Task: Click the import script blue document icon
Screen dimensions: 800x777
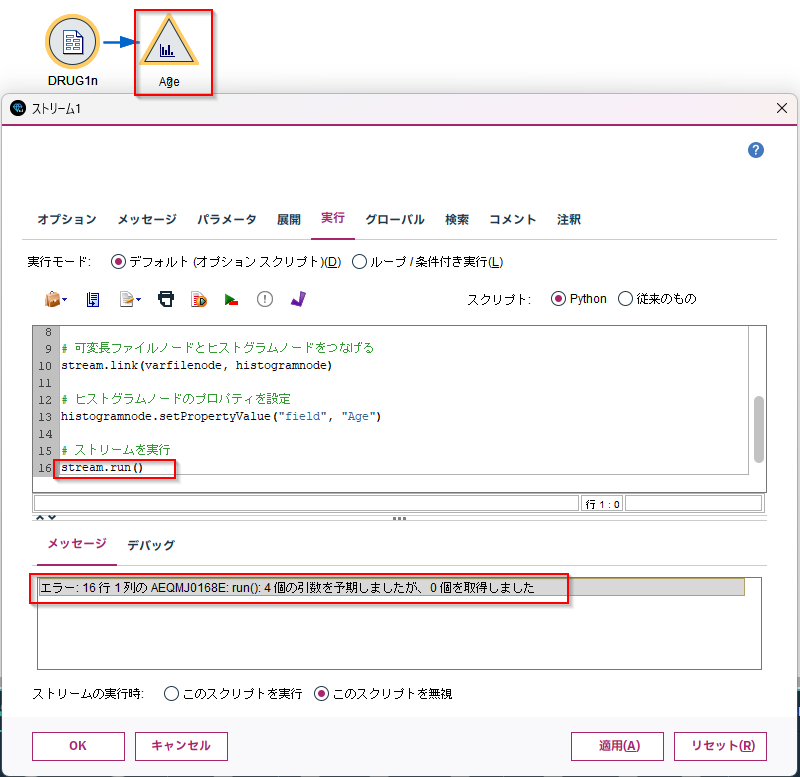Action: [x=93, y=299]
